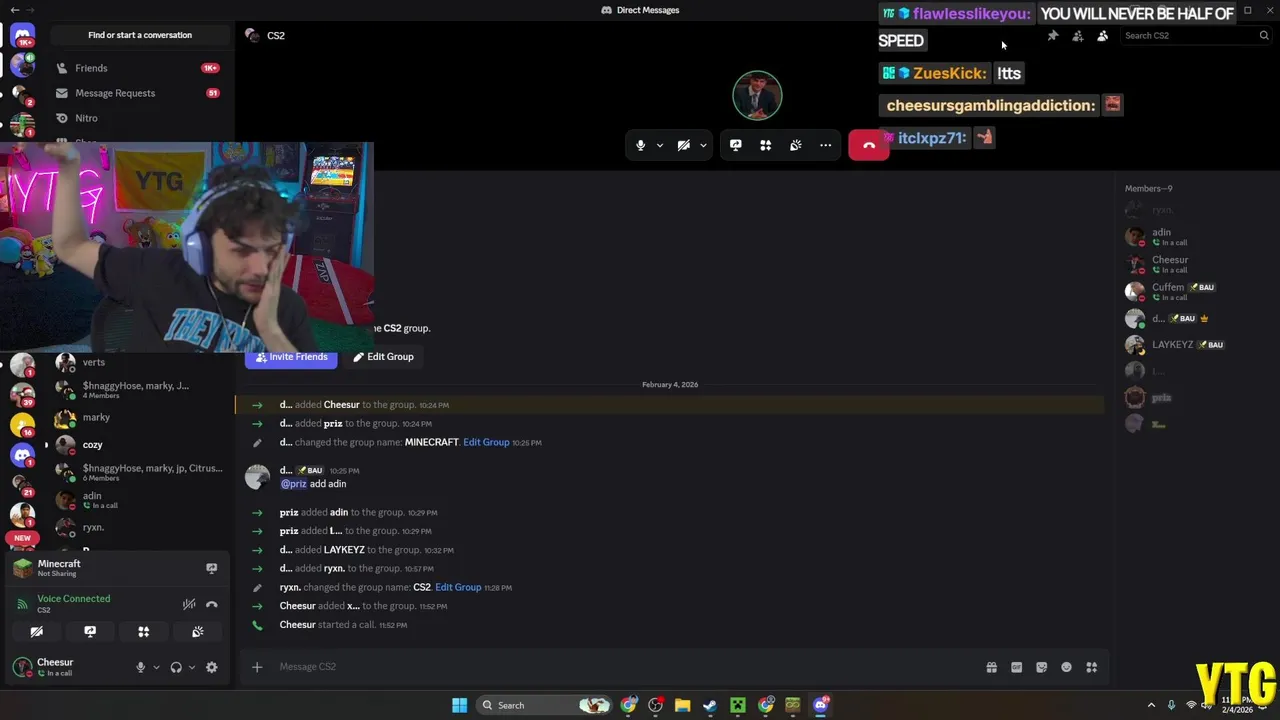Toggle the member list icon in header
This screenshot has width=1280, height=720.
coord(1103,36)
